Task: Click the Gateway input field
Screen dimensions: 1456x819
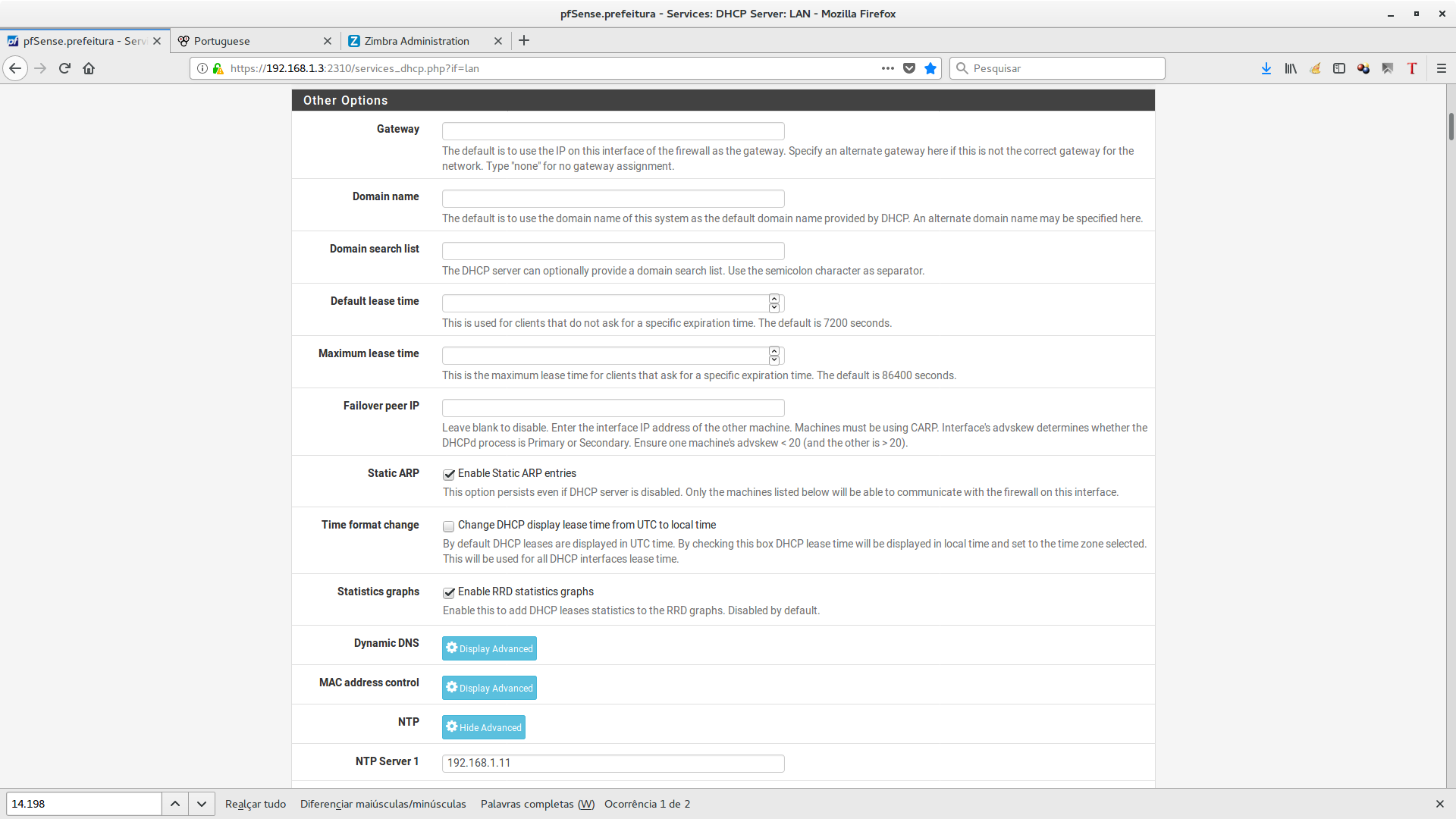Action: click(x=613, y=131)
